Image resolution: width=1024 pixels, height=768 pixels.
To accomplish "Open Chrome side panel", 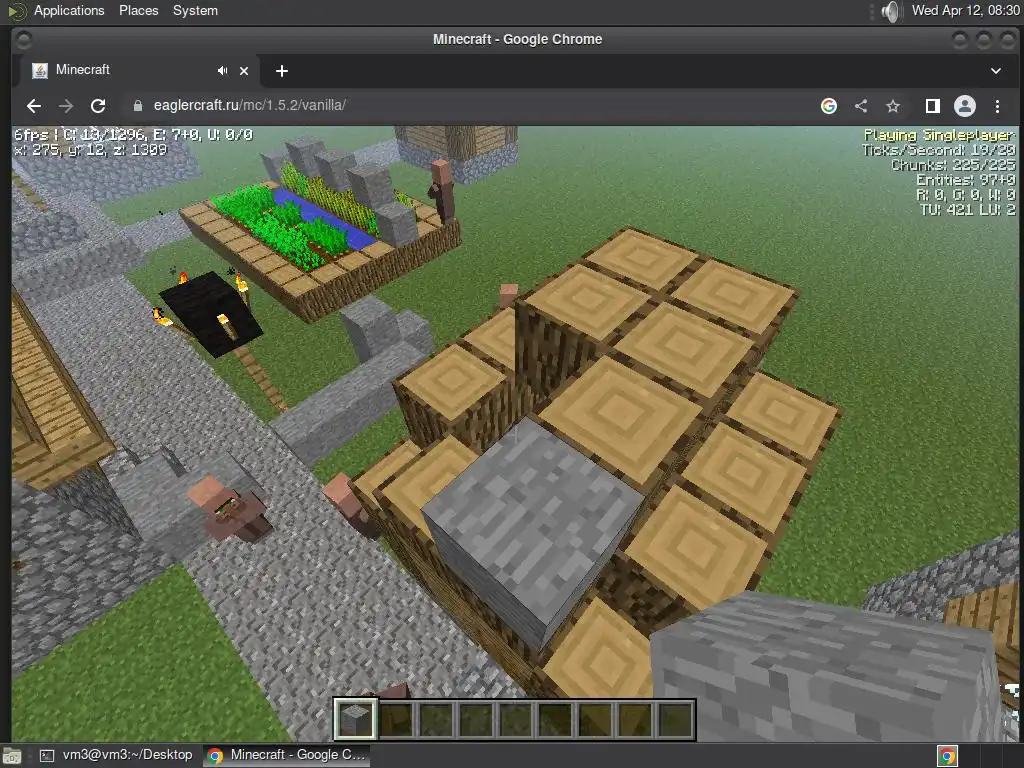I will (x=933, y=106).
